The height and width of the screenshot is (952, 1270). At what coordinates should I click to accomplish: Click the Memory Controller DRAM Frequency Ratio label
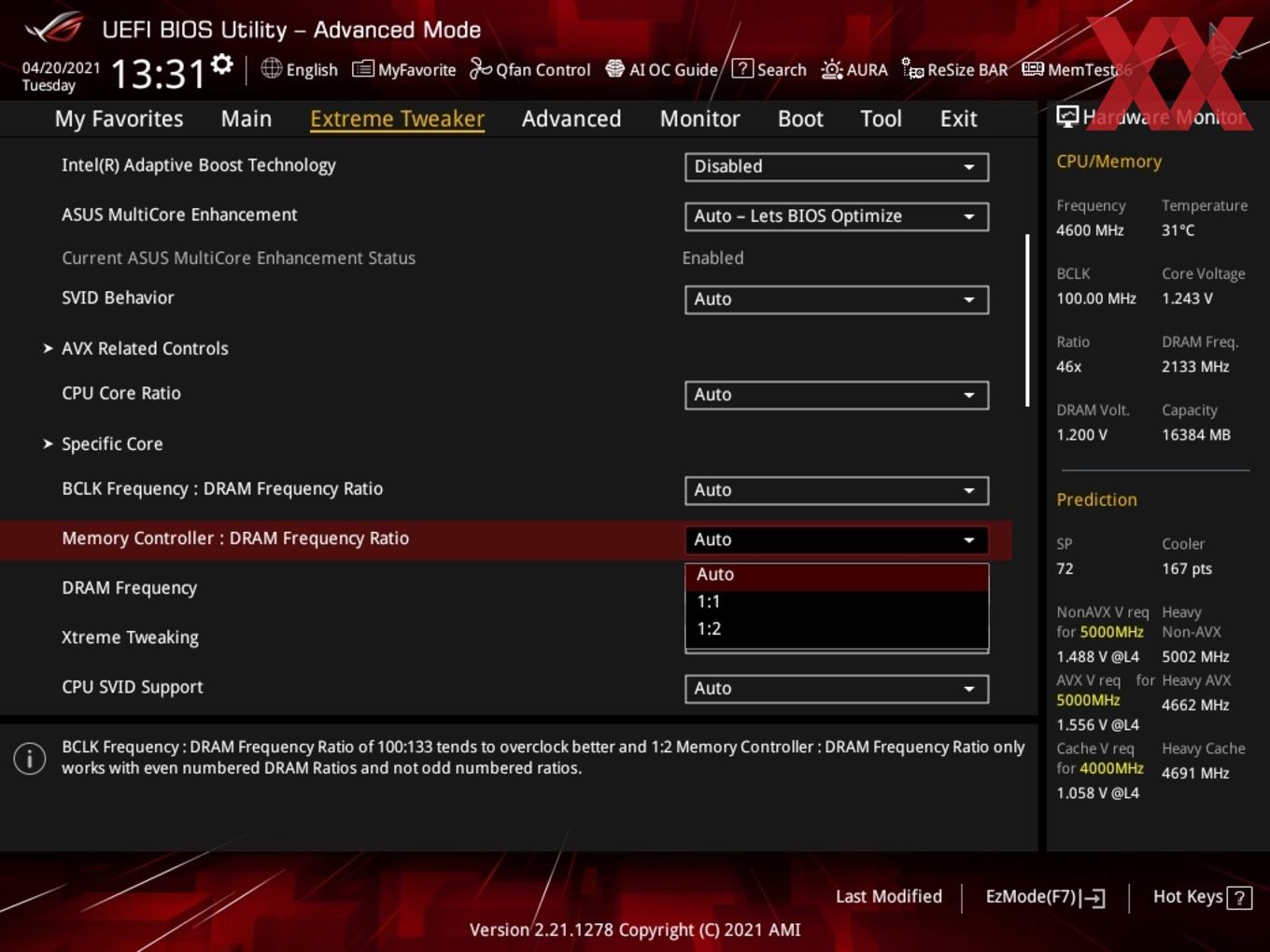(235, 539)
